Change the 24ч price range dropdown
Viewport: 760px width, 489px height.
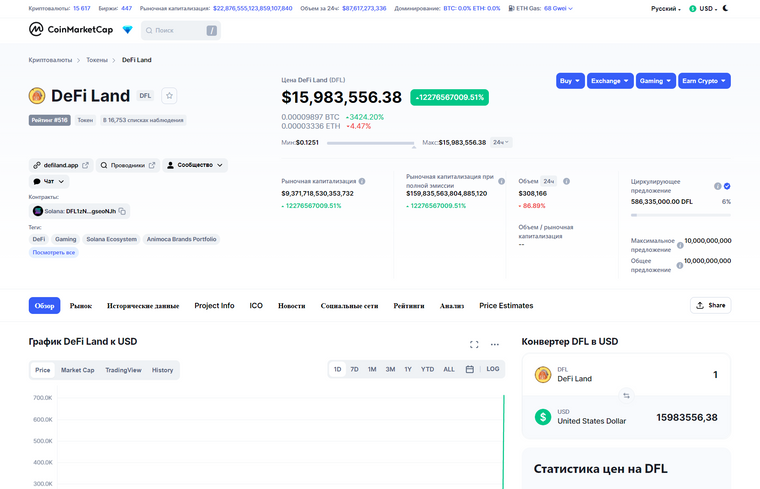tap(501, 142)
